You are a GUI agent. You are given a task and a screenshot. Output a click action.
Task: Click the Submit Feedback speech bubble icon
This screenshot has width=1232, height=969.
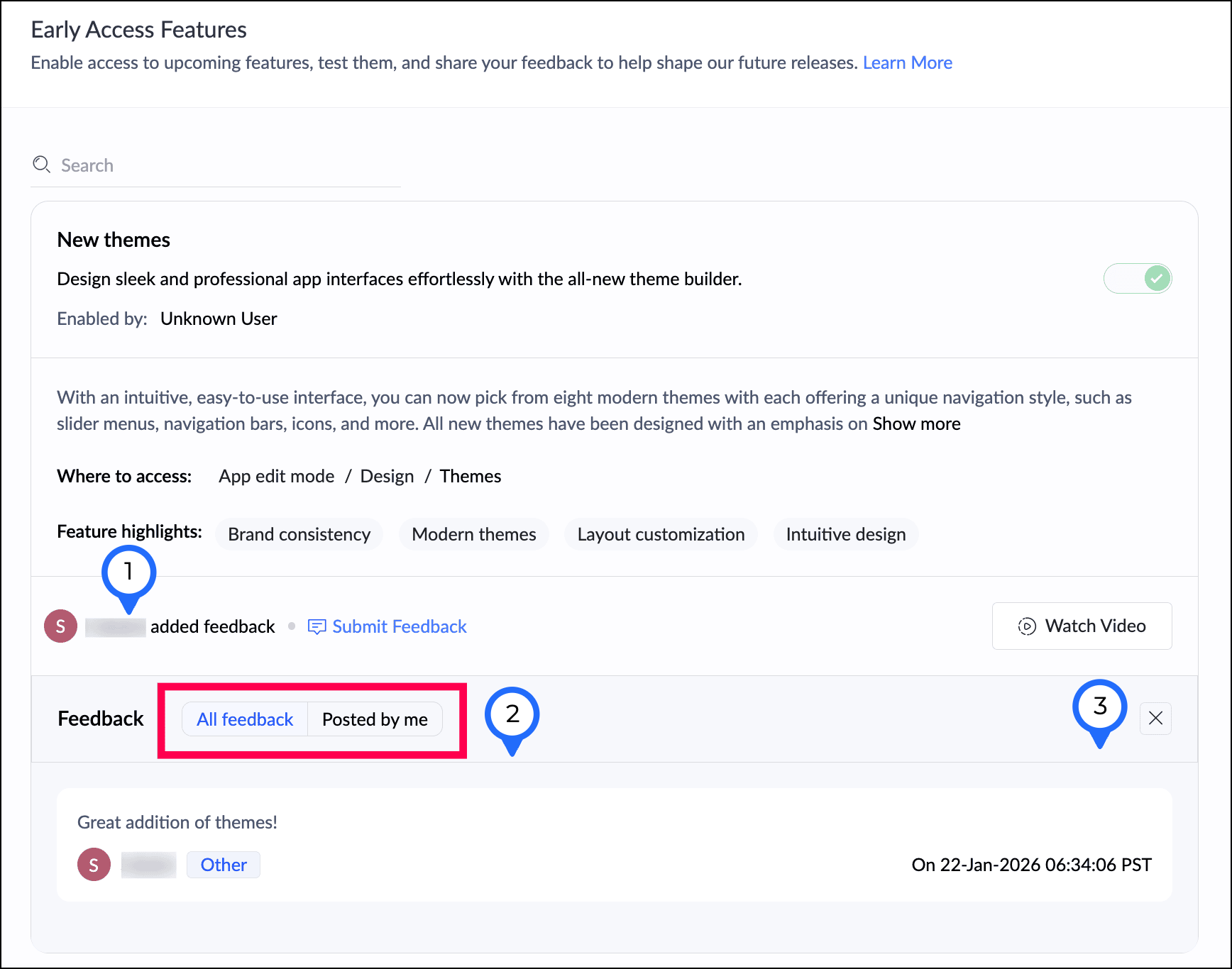tap(317, 626)
